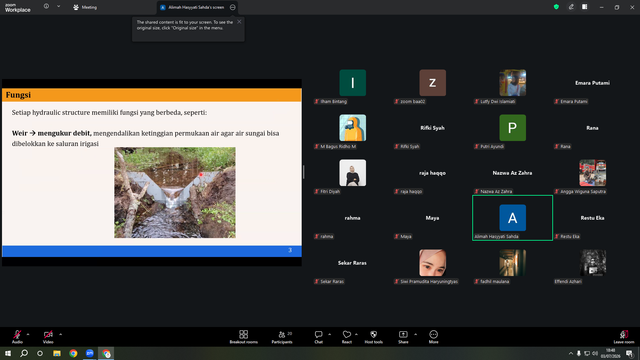Open the React menu
The height and width of the screenshot is (360, 640).
347,337
